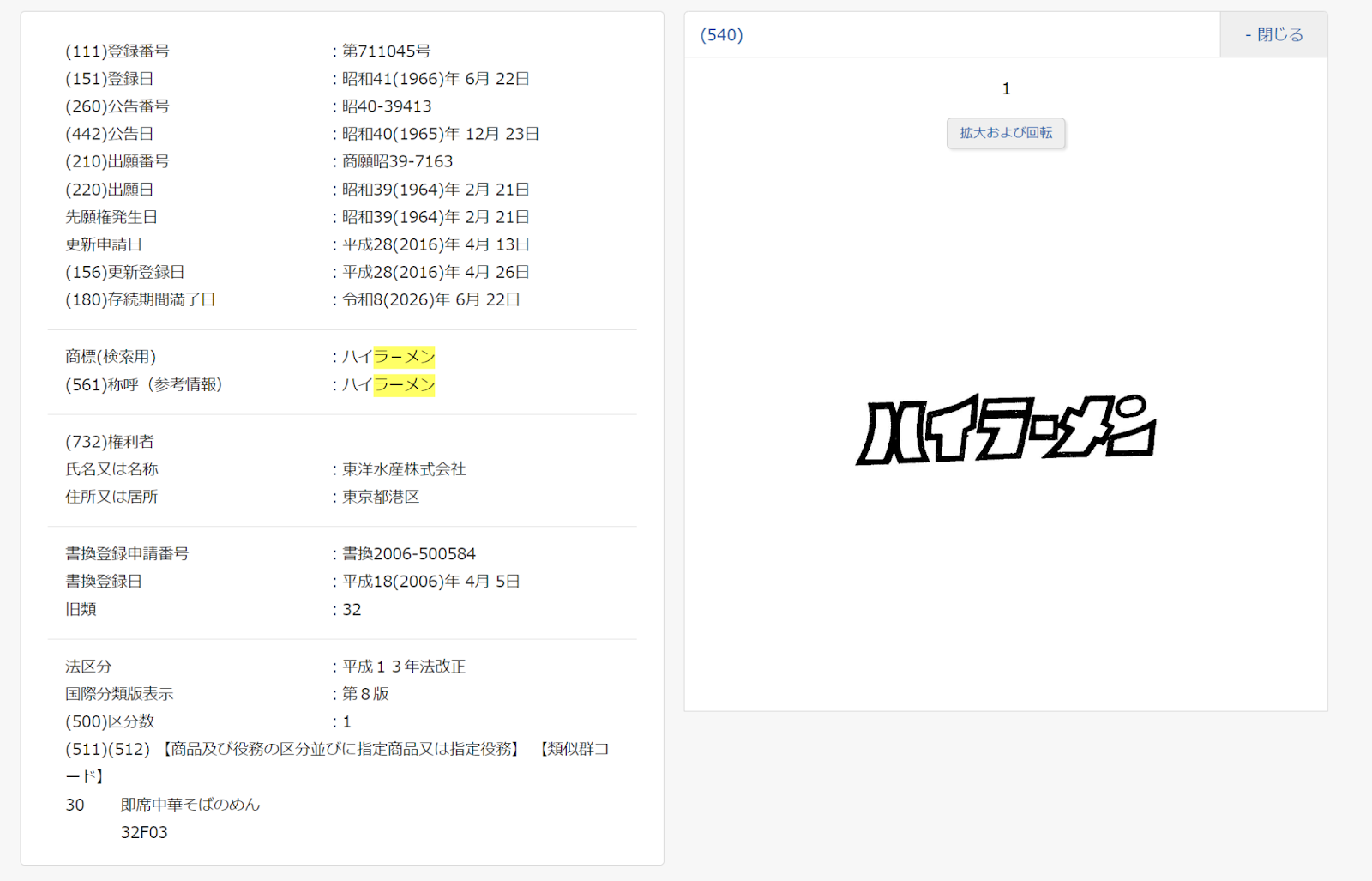The image size is (1372, 881).
Task: Select the address 東京都港区
Action: pyautogui.click(x=381, y=497)
